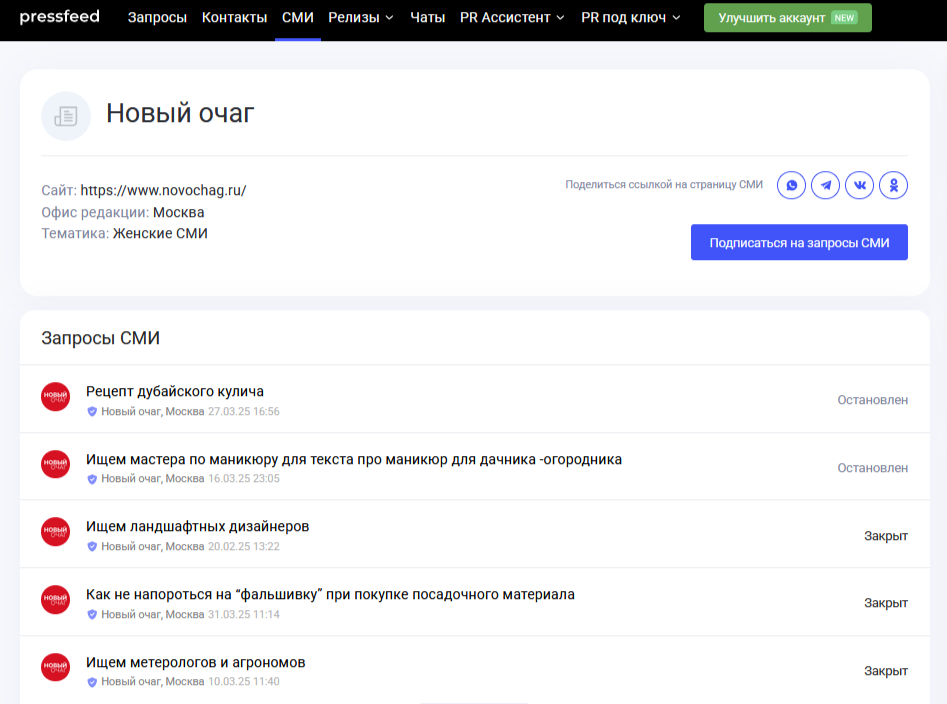
Task: Open the СМИ tab
Action: coord(298,18)
